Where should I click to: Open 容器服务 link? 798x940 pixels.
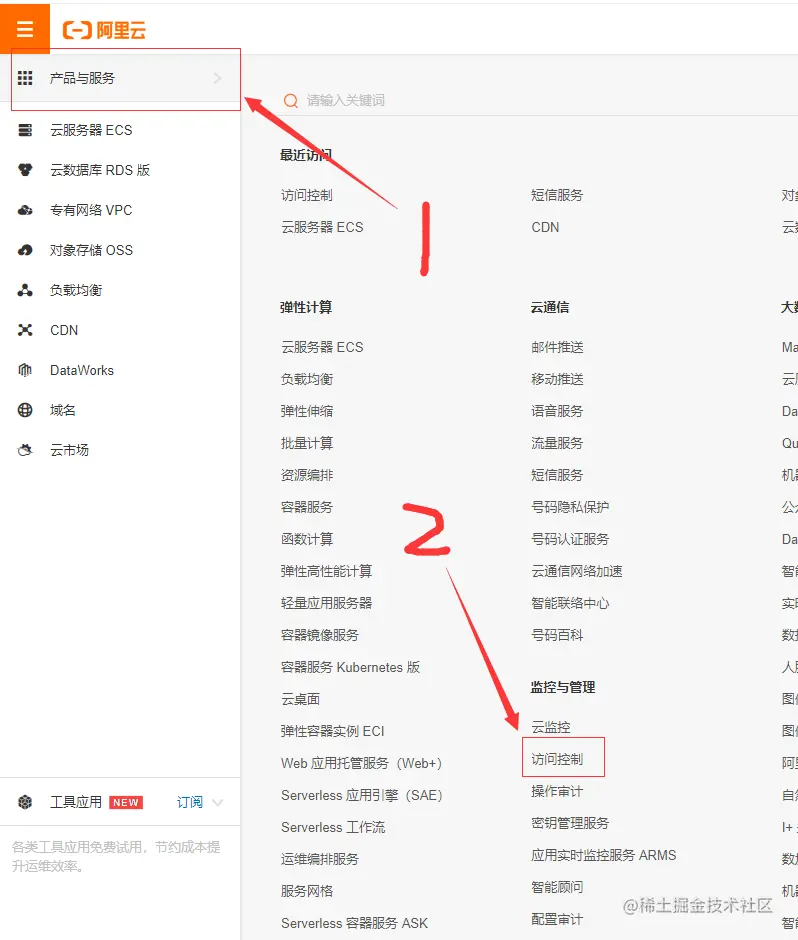coord(306,507)
